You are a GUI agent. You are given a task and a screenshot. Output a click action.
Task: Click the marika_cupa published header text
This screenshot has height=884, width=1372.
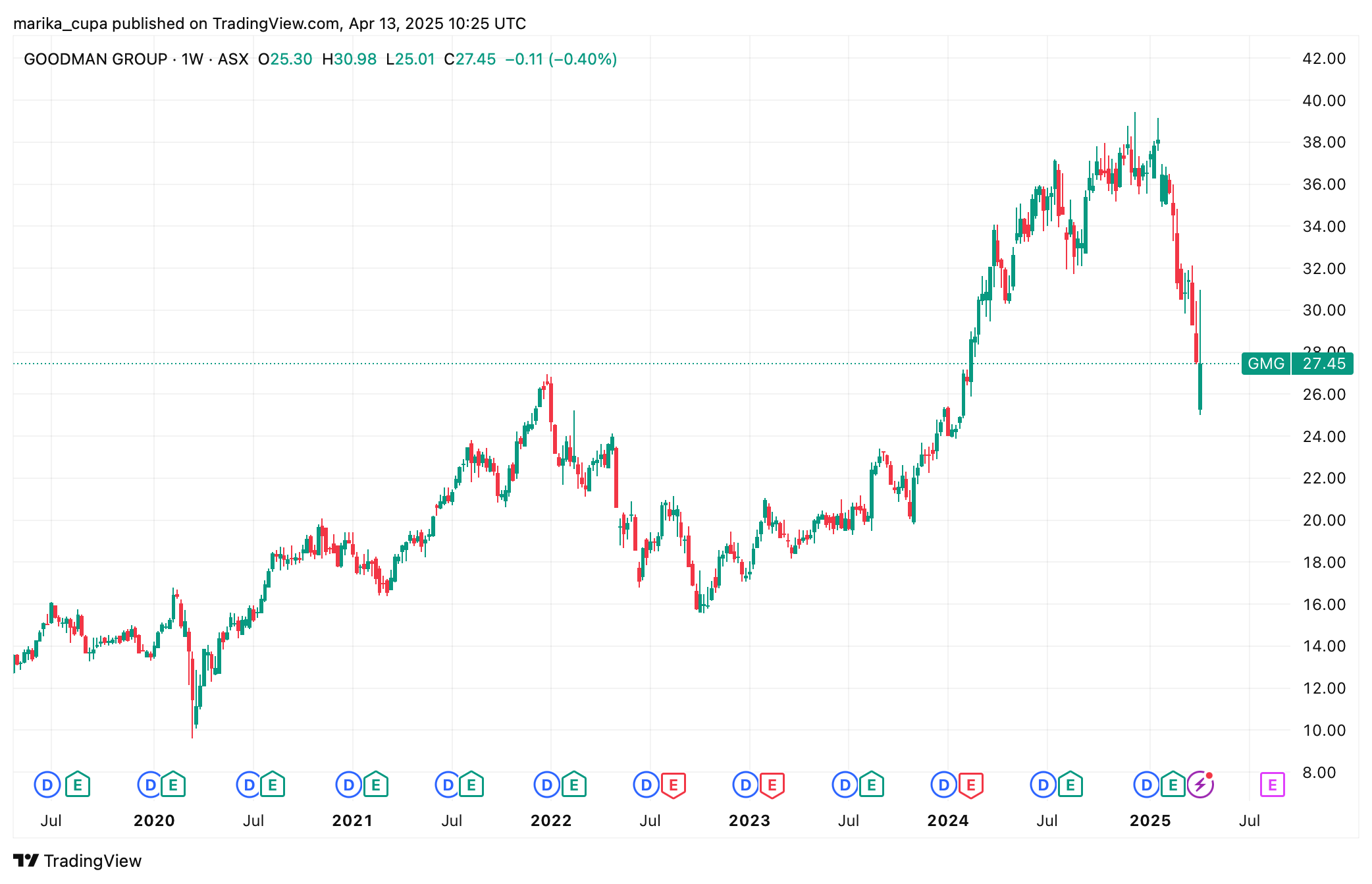270,24
